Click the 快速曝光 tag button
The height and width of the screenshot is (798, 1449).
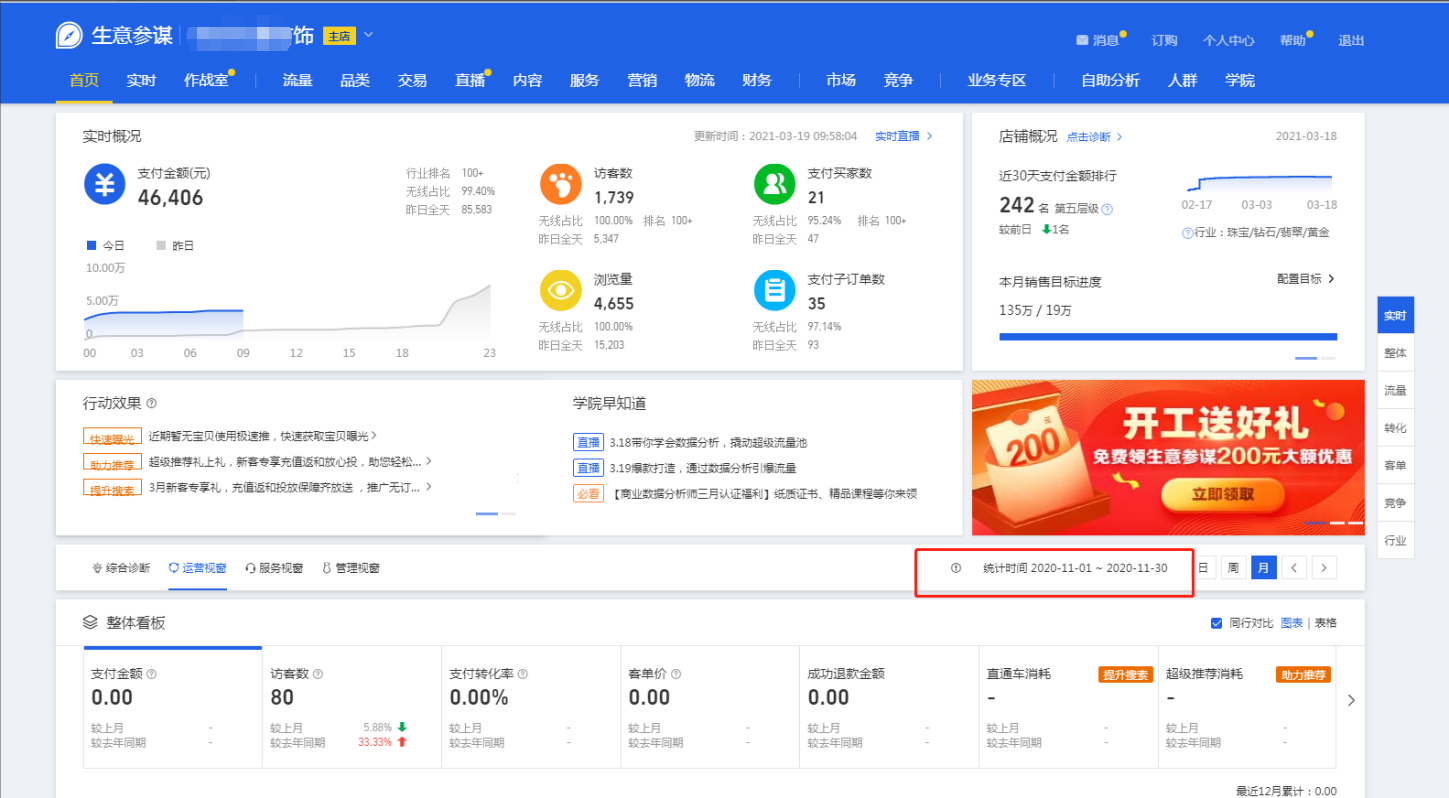pos(112,437)
